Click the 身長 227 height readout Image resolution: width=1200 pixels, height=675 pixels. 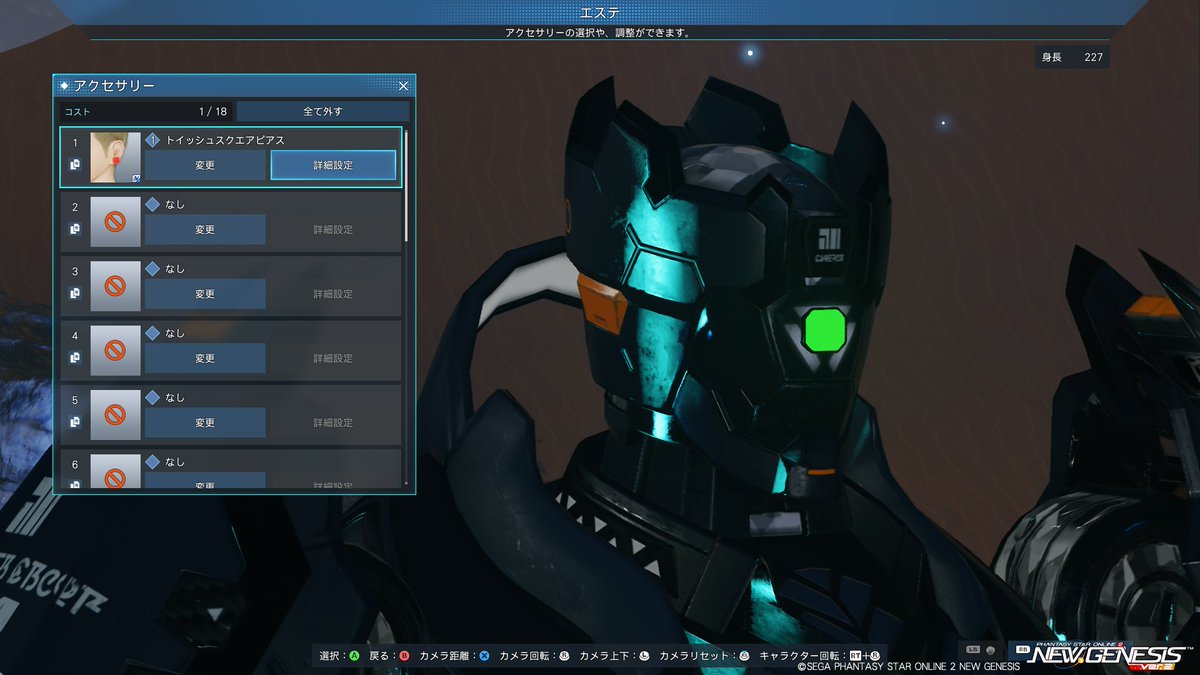1072,57
